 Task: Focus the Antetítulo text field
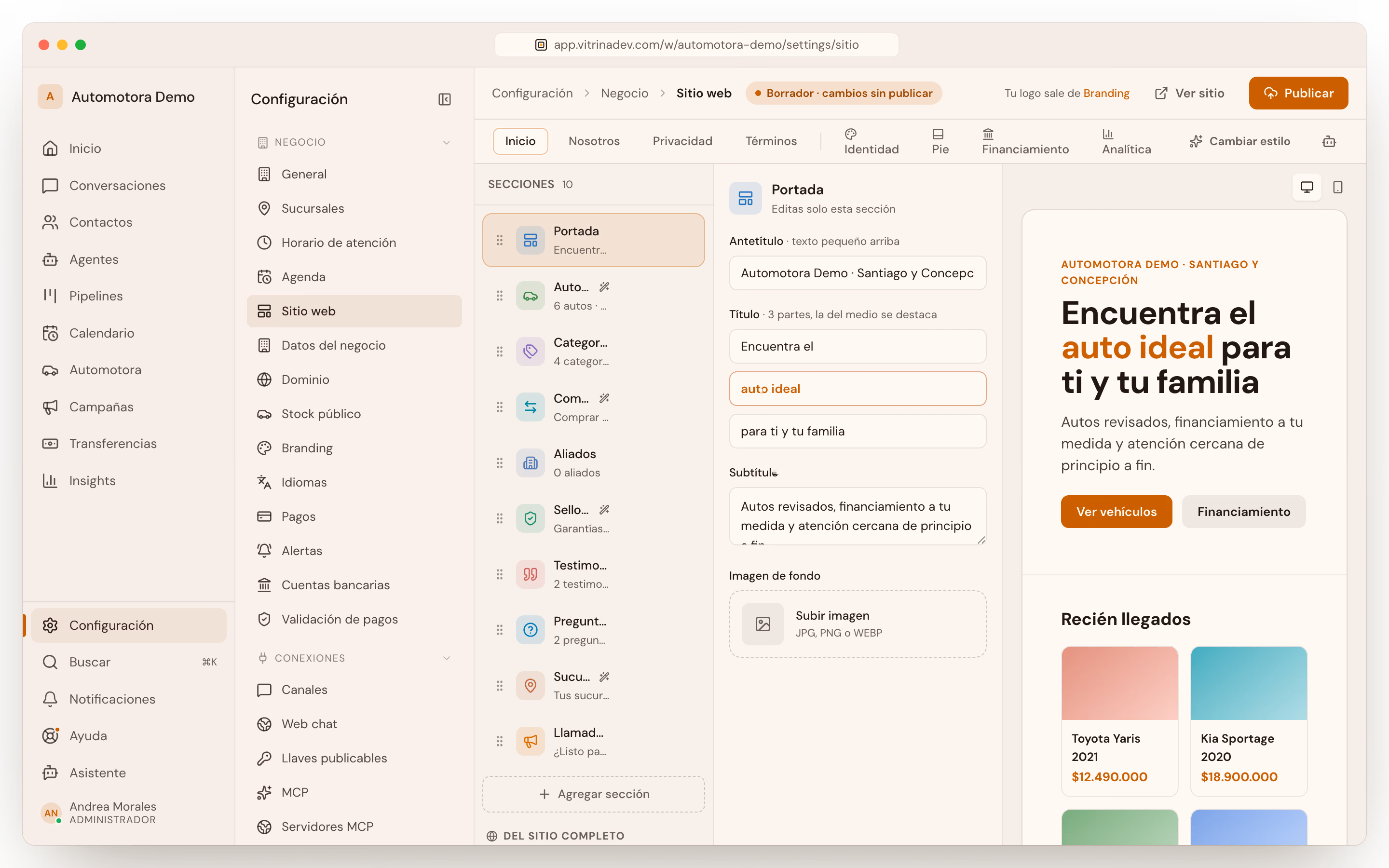coord(858,273)
